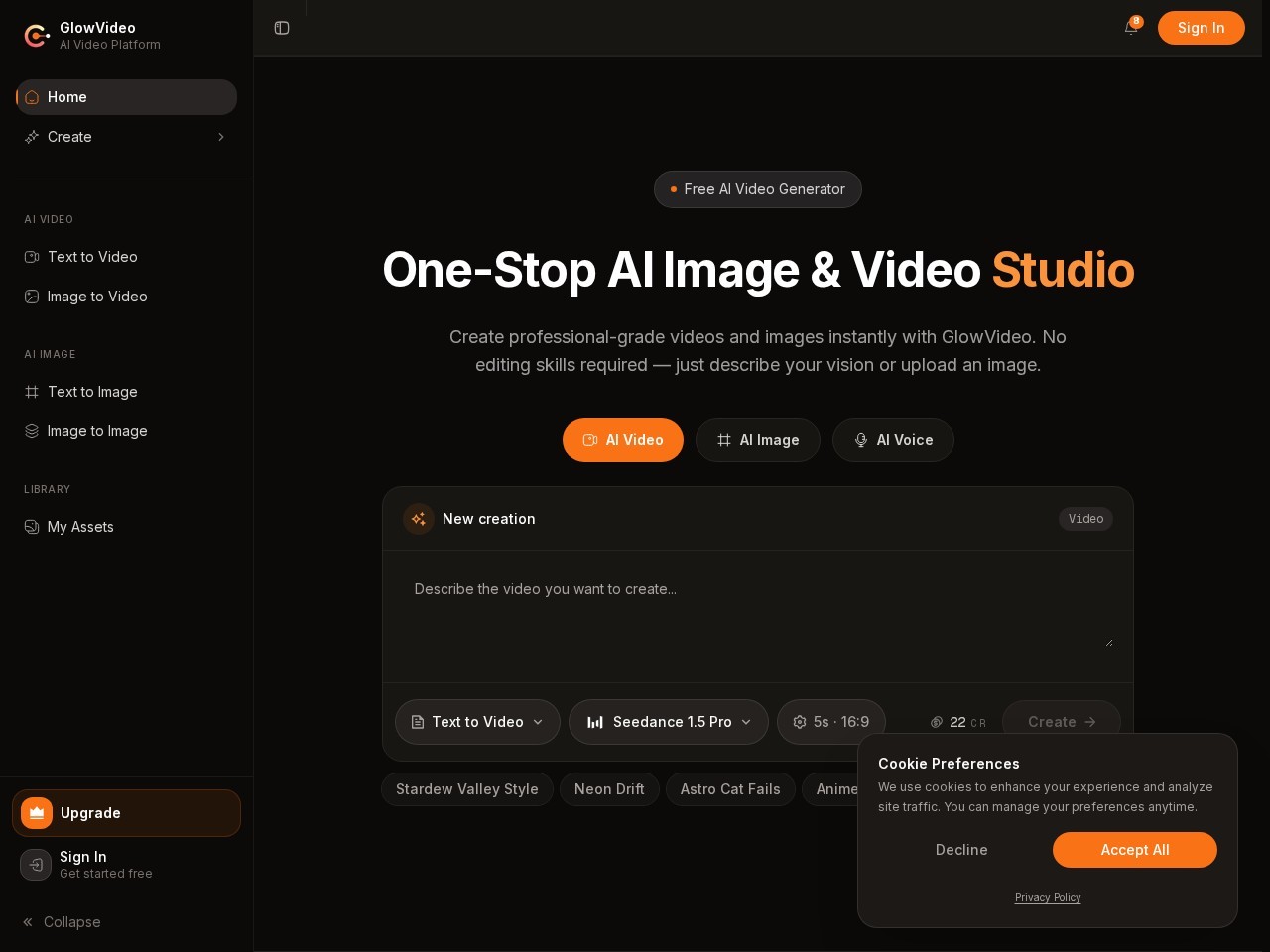Open My Assets library
Viewport: 1270px width, 952px height.
click(127, 527)
